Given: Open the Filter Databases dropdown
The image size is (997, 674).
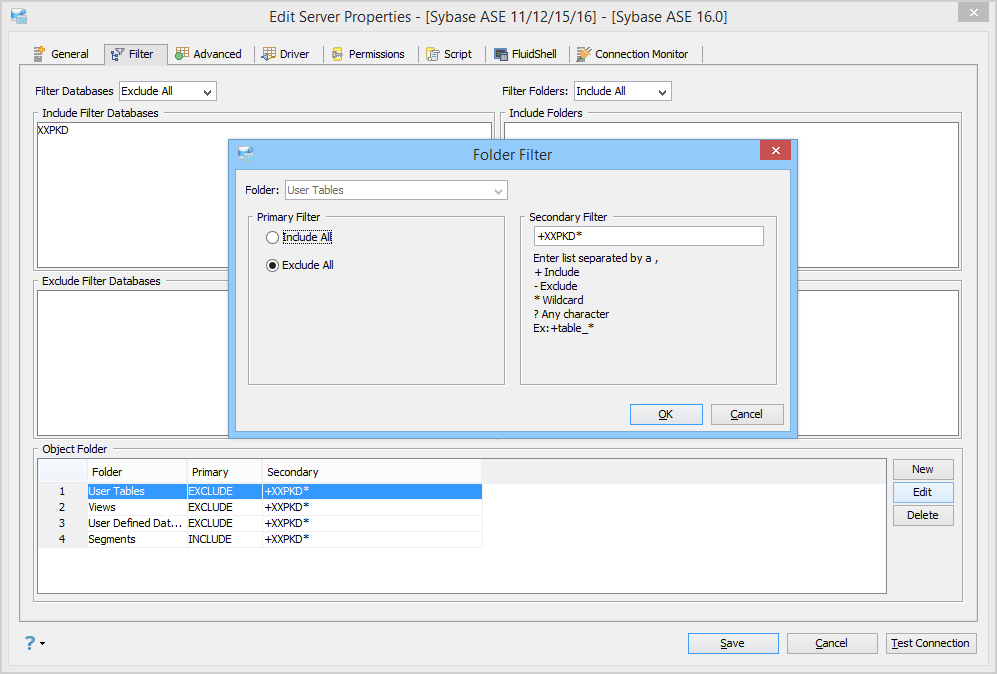Looking at the screenshot, I should click(x=168, y=91).
